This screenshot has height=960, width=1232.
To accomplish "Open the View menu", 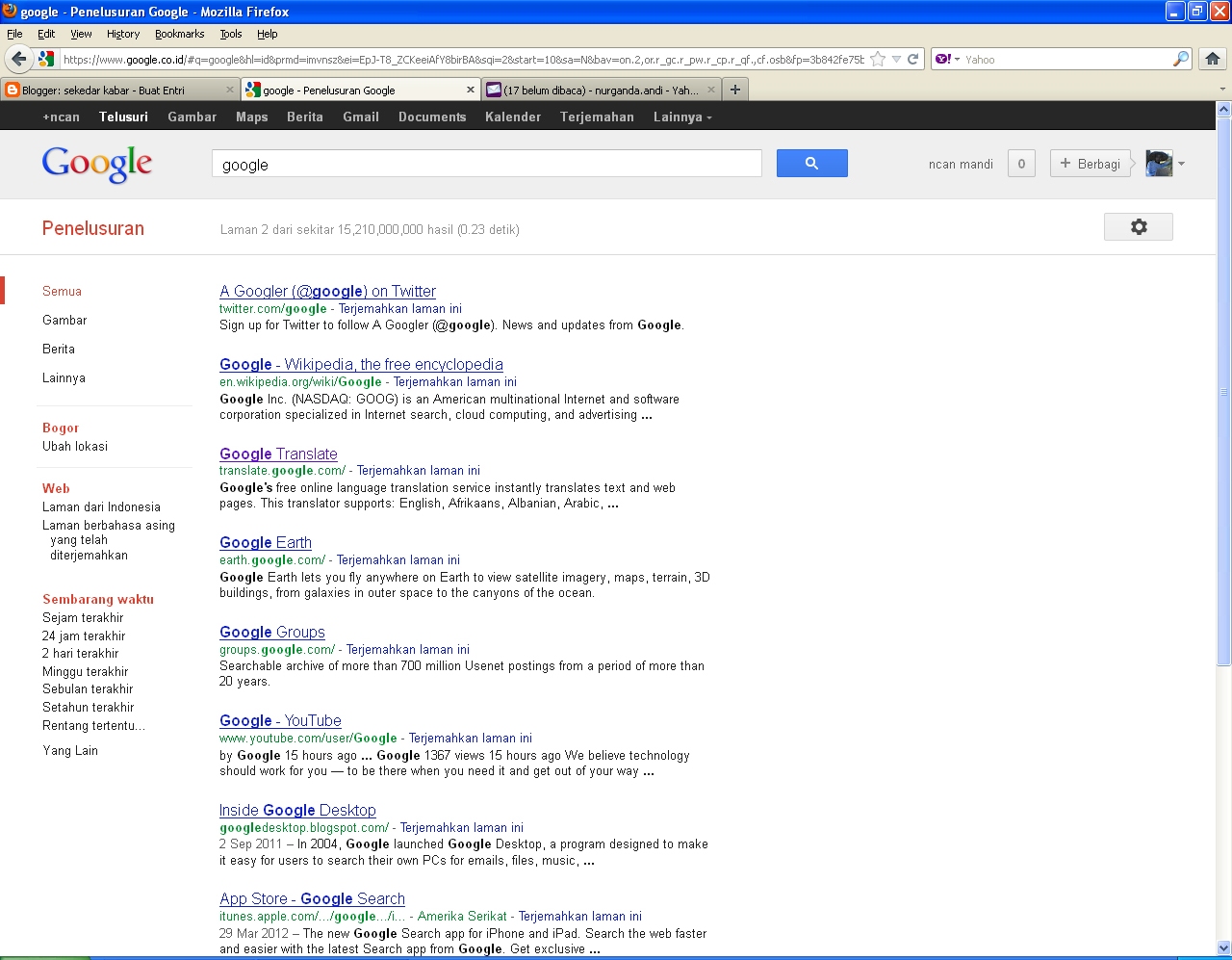I will click(x=81, y=34).
